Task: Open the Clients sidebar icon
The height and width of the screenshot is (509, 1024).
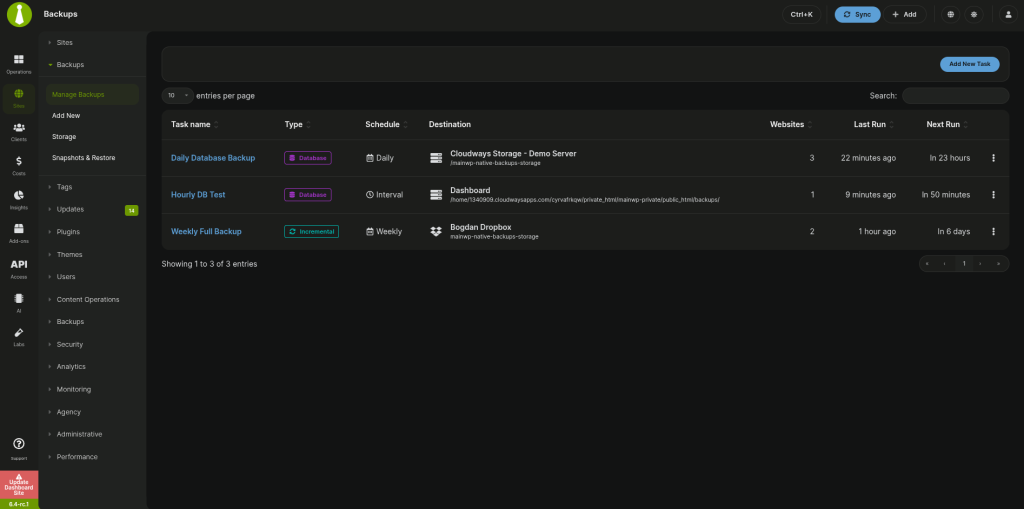Action: point(19,132)
